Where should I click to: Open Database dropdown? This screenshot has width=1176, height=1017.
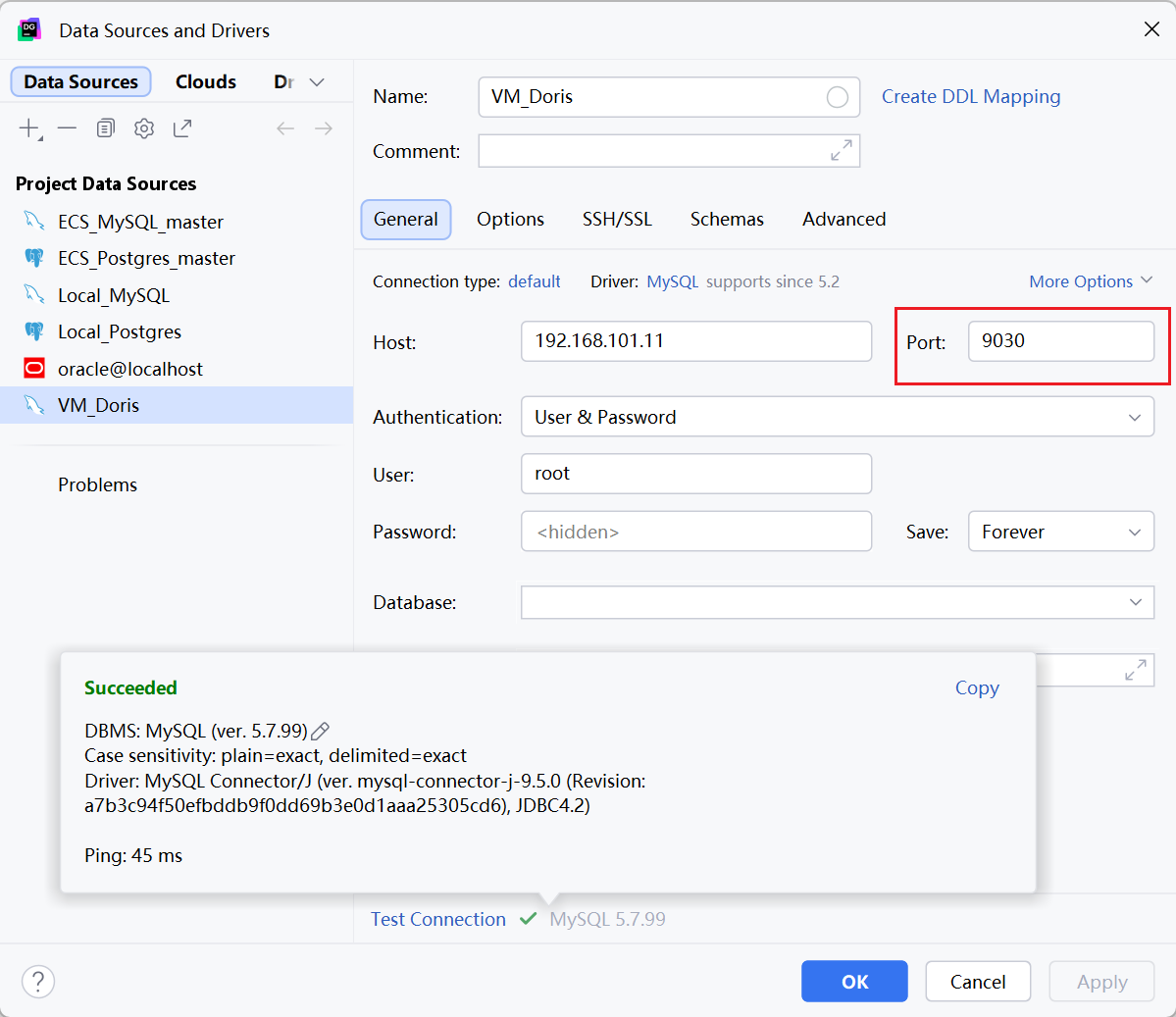click(x=837, y=602)
